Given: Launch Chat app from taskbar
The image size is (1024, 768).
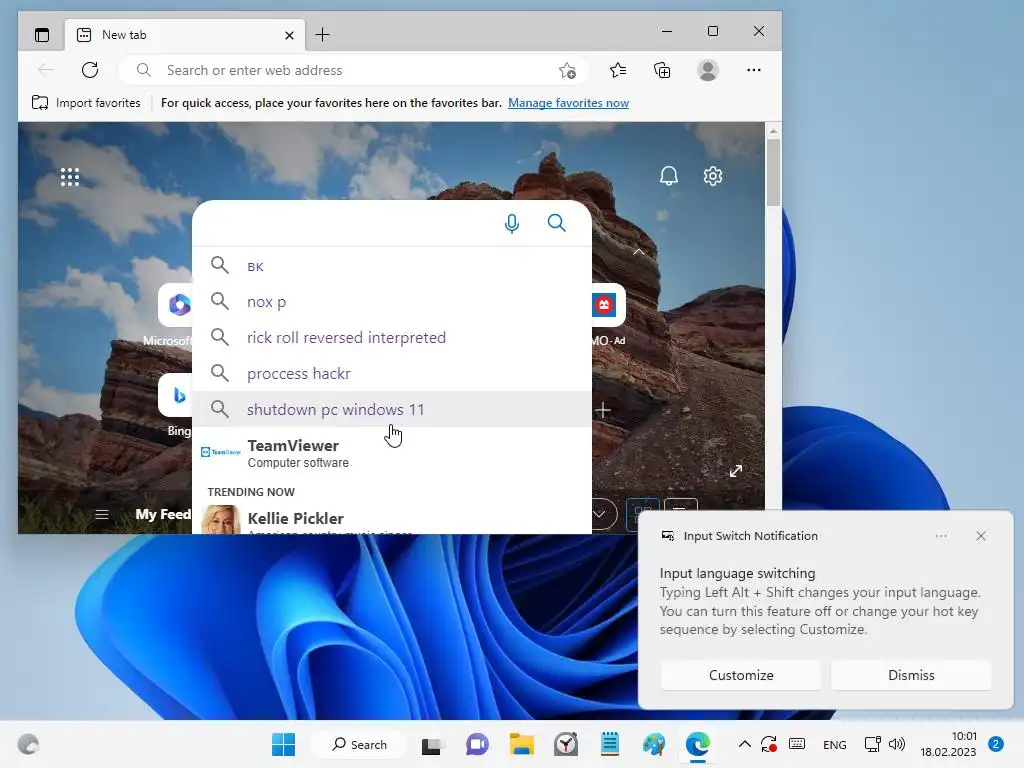Looking at the screenshot, I should click(x=477, y=744).
